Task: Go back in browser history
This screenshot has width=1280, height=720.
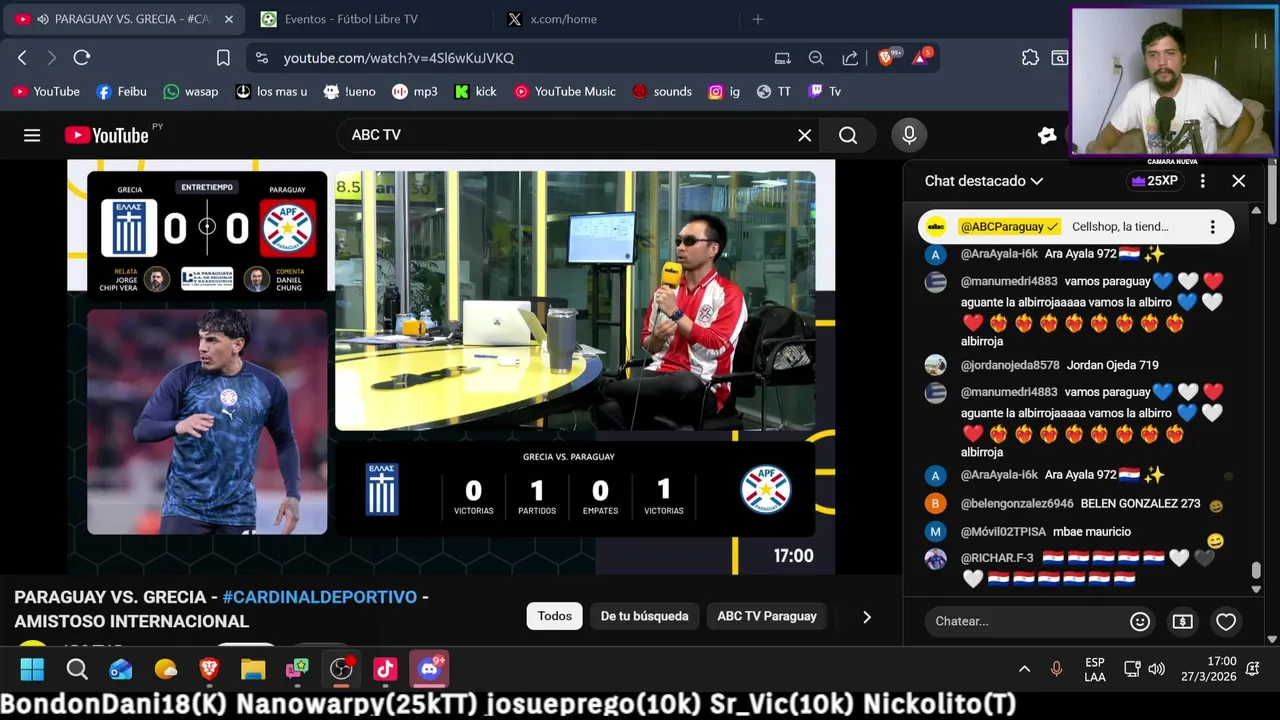Action: [22, 58]
